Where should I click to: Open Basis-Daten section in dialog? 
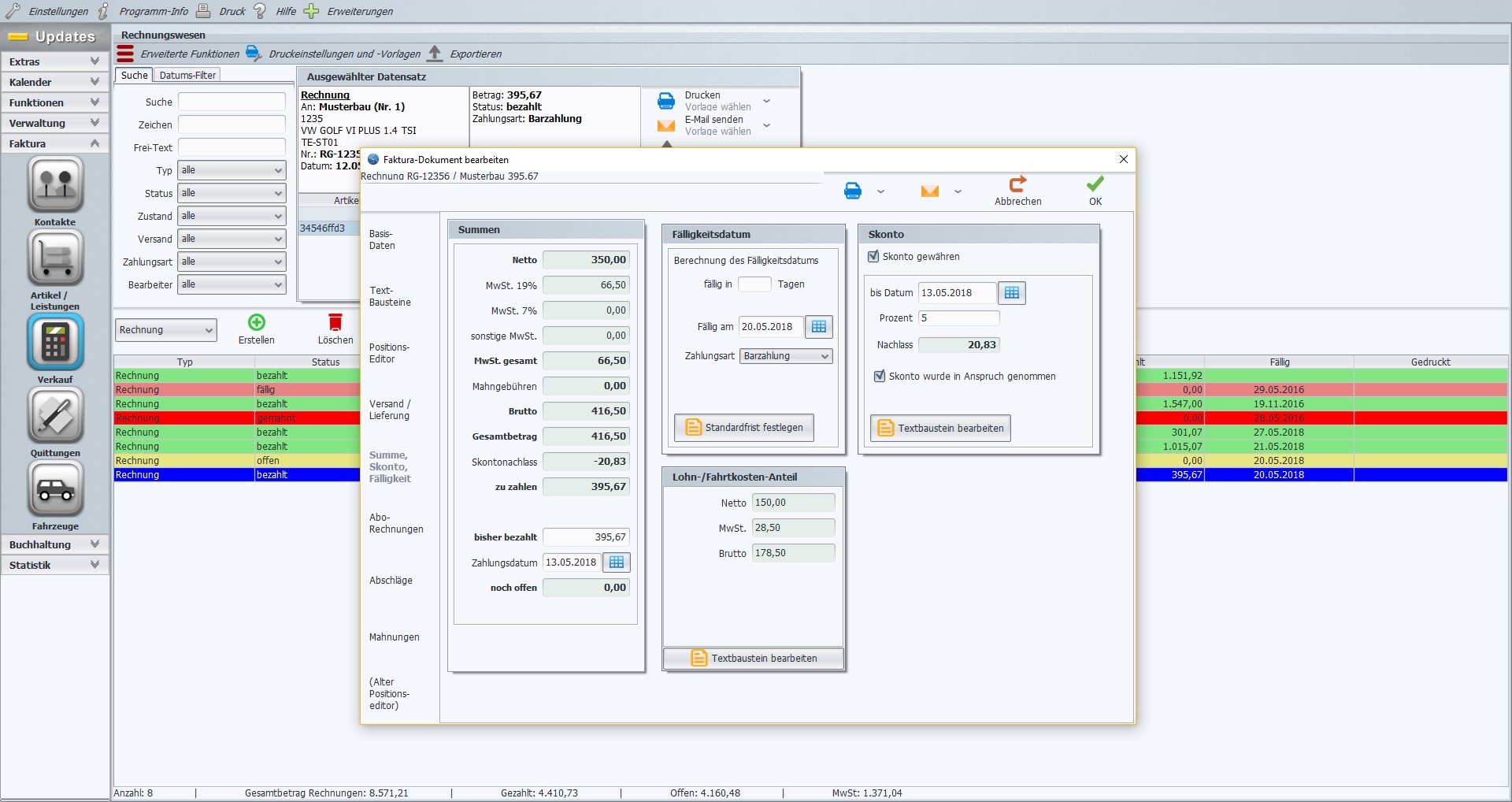(382, 239)
